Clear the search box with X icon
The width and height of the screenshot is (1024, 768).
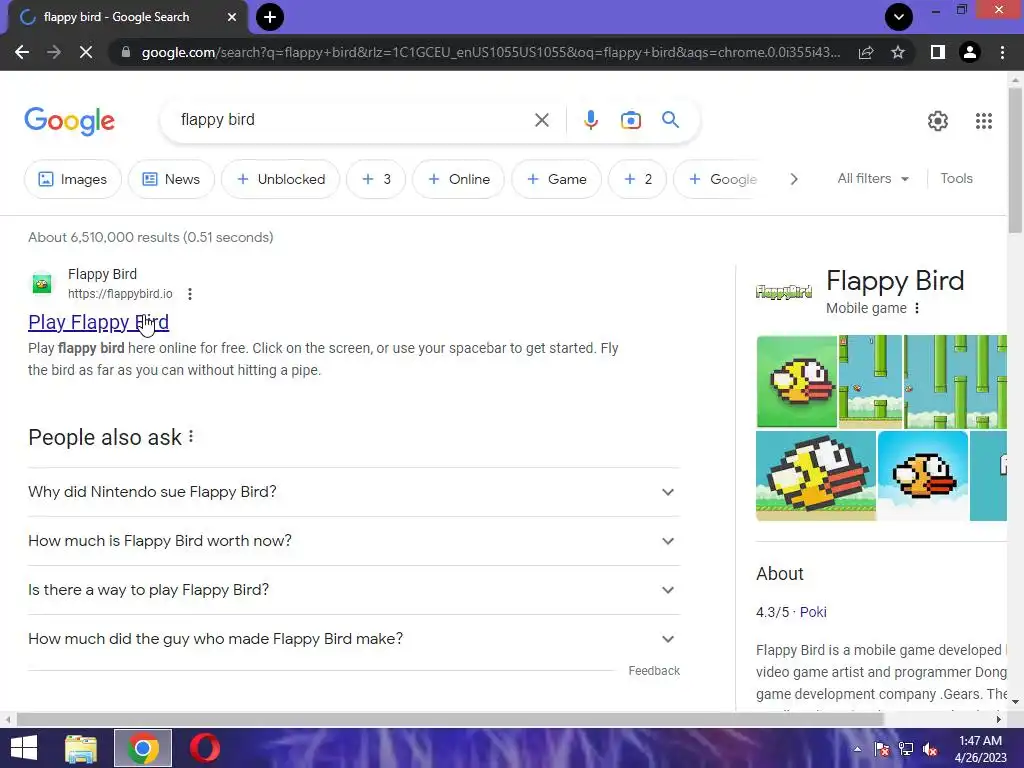point(541,120)
